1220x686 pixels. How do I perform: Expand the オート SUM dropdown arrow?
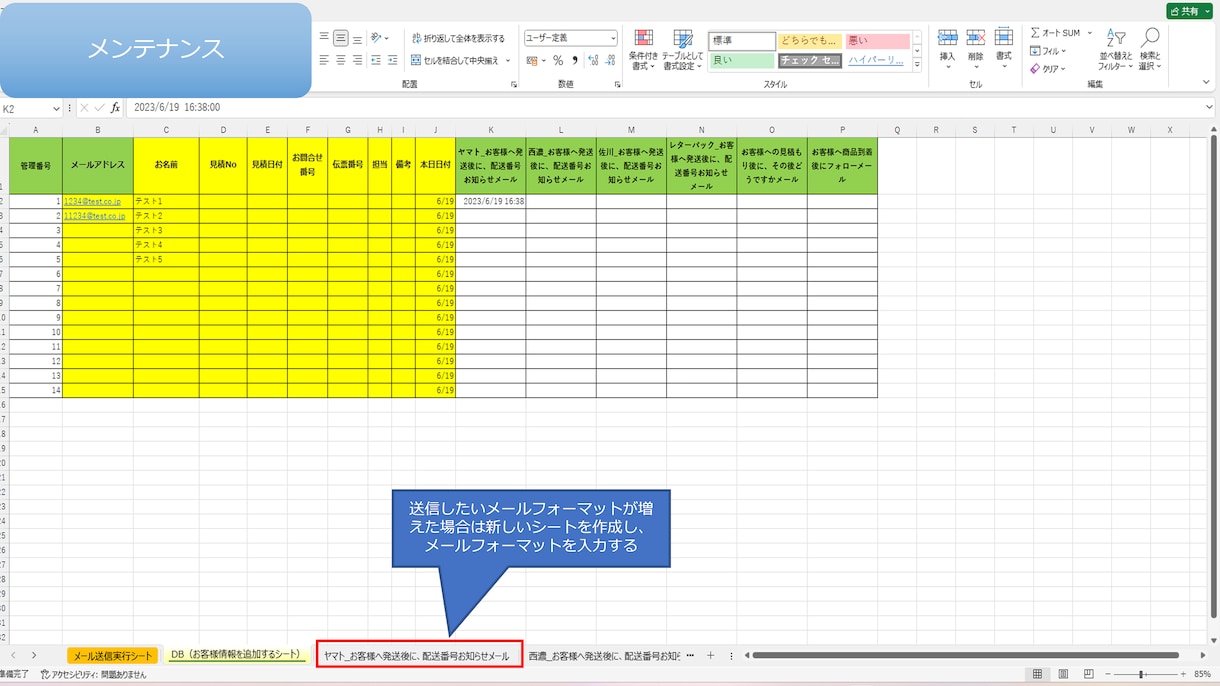[1091, 33]
